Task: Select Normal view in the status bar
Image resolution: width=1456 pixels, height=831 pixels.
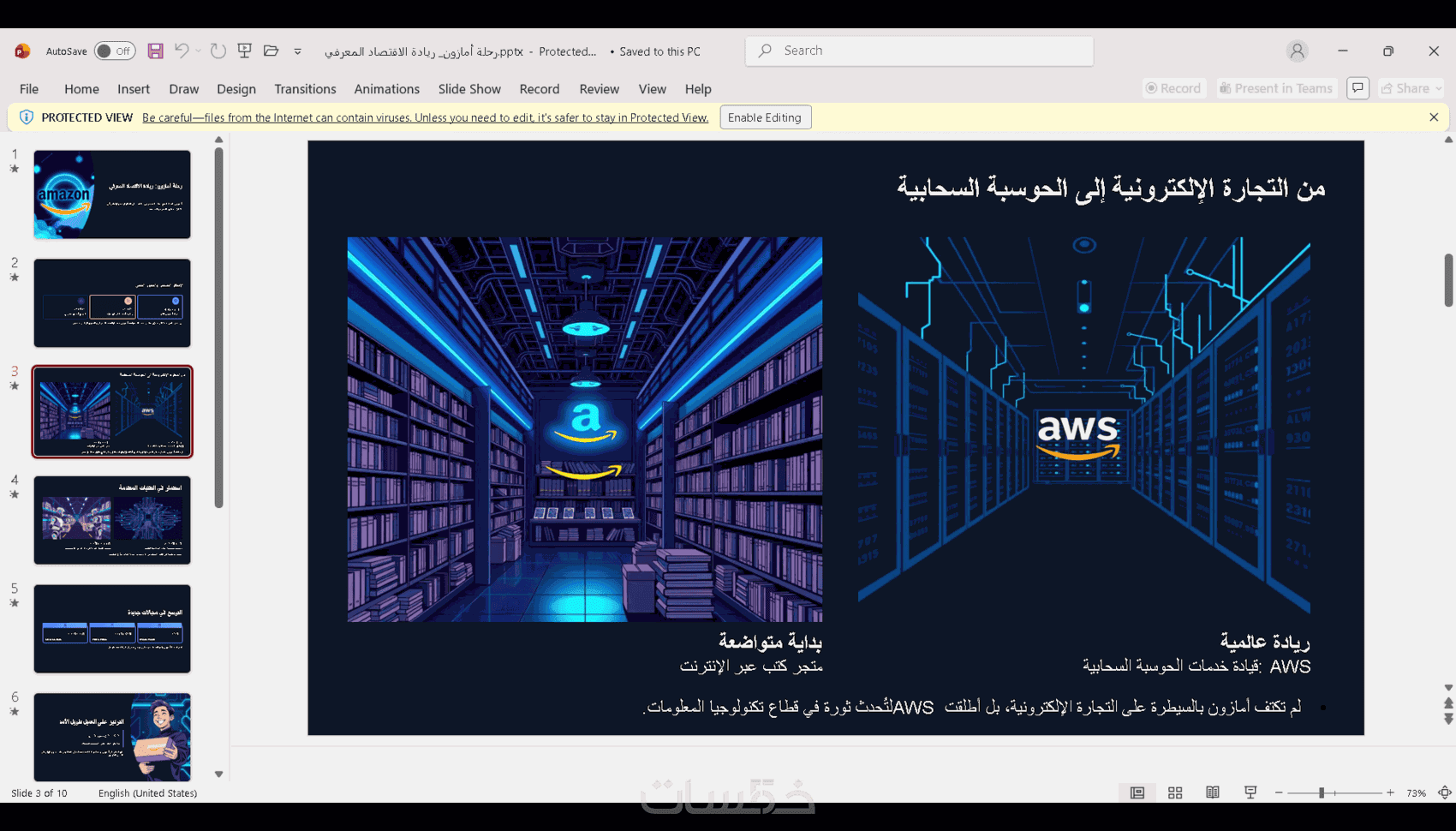Action: [x=1137, y=793]
